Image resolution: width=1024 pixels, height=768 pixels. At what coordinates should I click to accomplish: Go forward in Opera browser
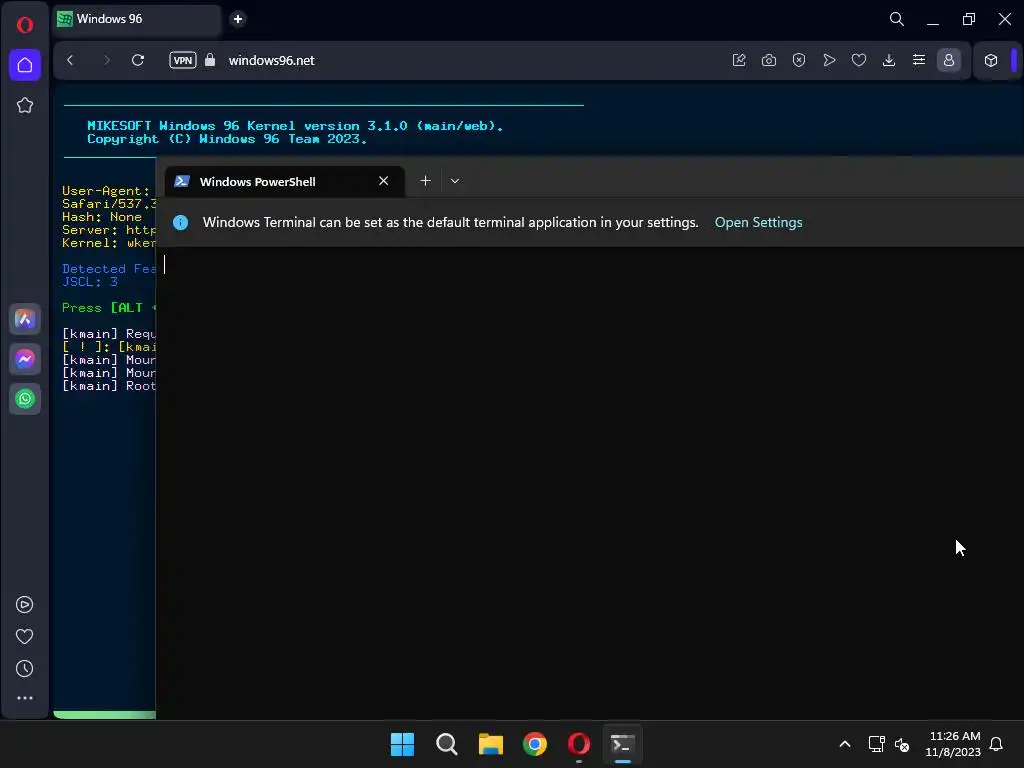click(106, 60)
